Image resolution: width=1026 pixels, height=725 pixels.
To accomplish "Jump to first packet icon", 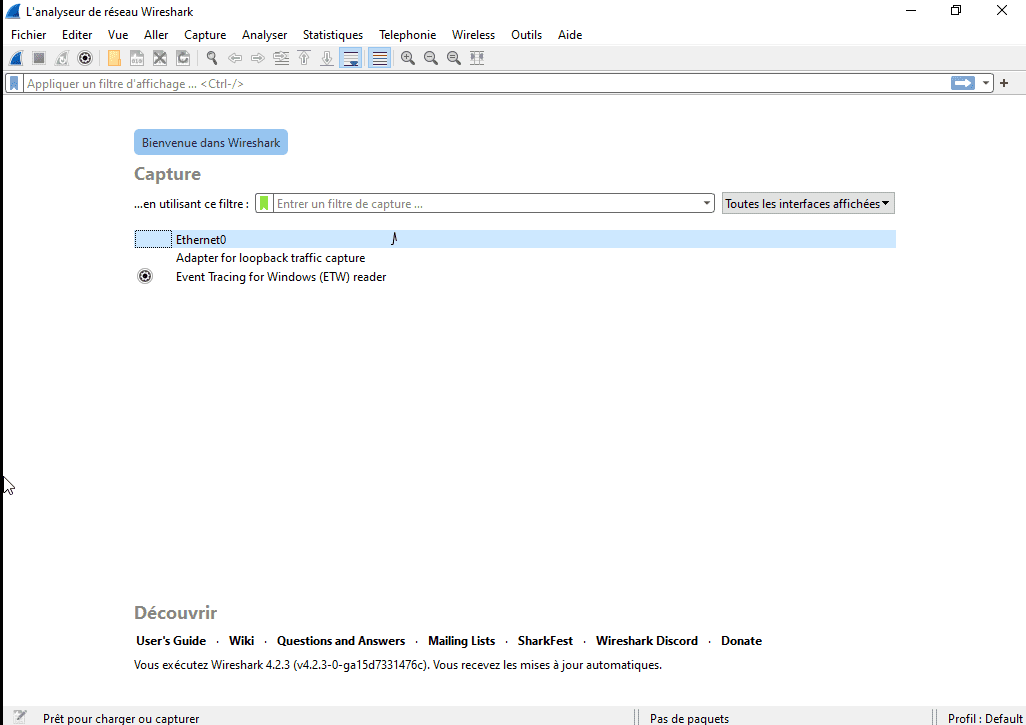I will 304,58.
